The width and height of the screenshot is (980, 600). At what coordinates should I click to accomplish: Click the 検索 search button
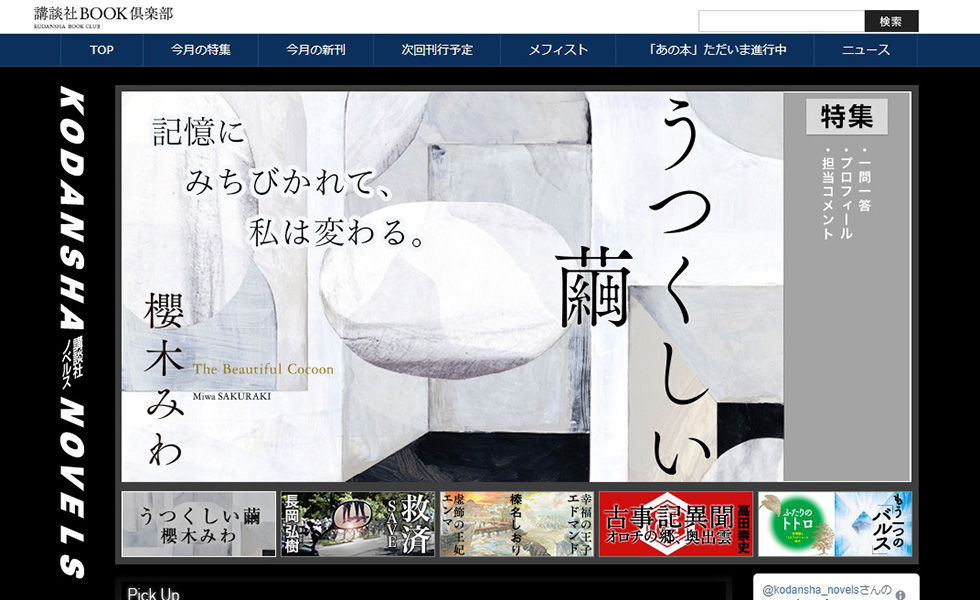click(x=891, y=21)
